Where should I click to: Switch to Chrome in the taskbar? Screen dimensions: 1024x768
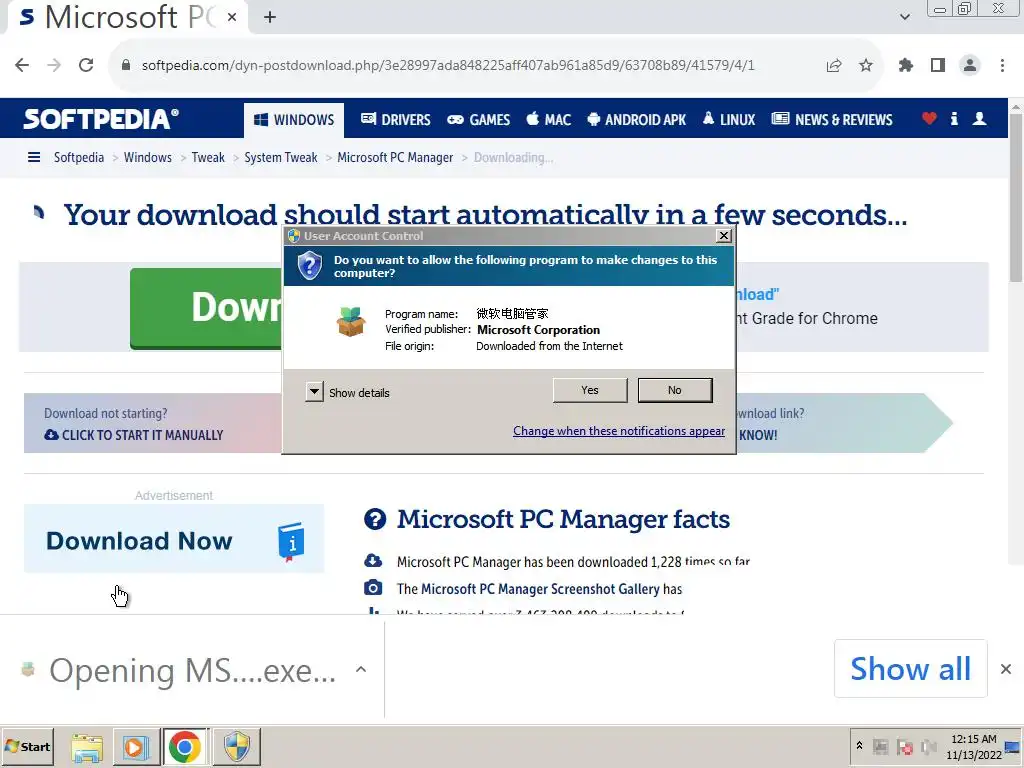[x=185, y=747]
